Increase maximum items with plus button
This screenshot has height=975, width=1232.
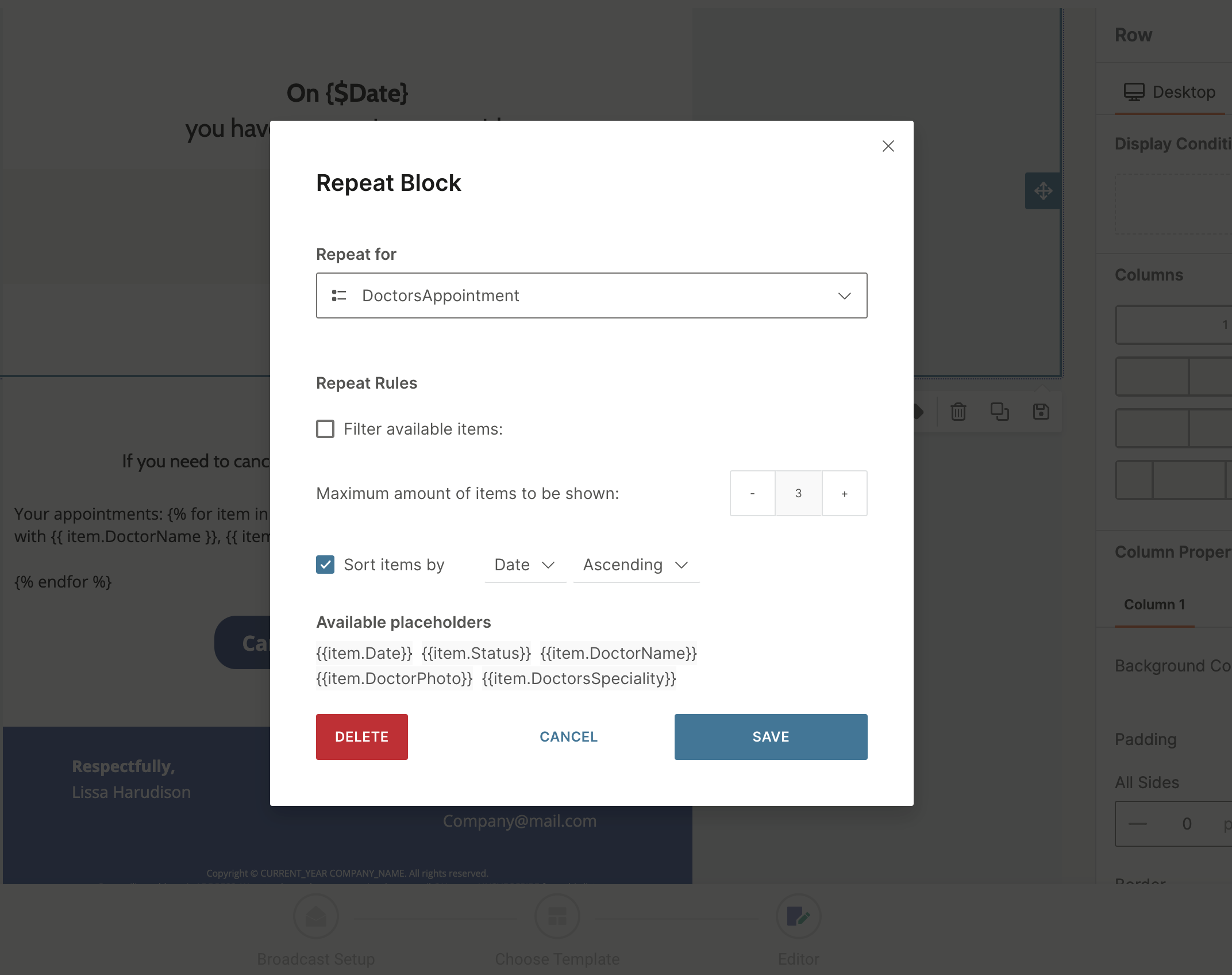[x=844, y=493]
